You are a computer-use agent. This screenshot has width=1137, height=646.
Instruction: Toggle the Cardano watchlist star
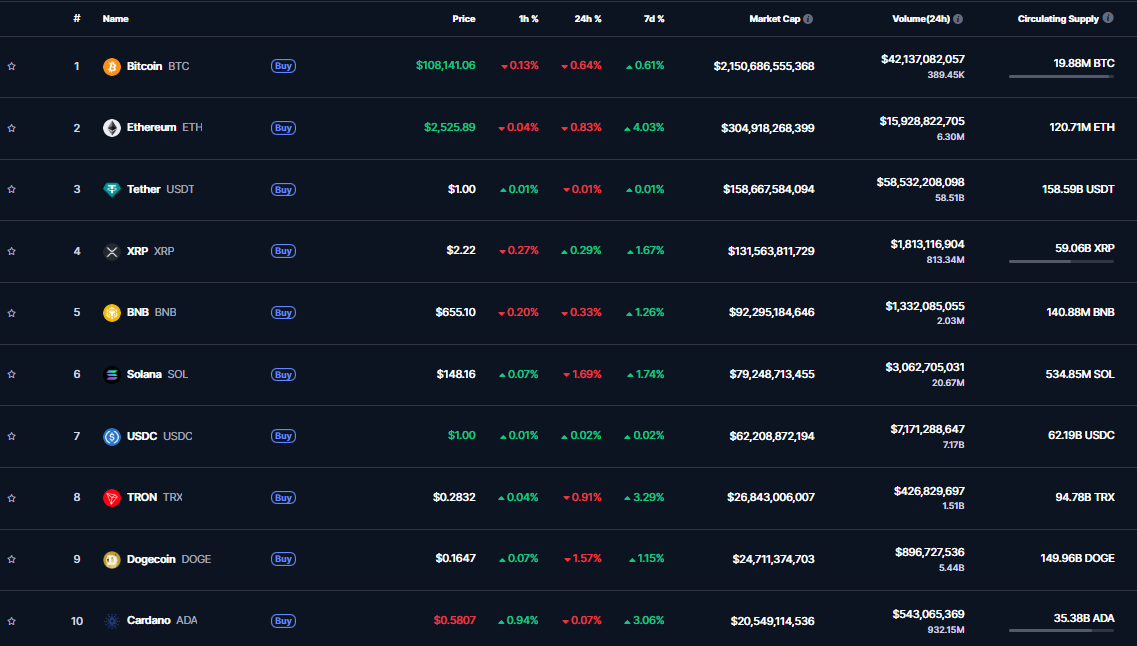coord(12,621)
